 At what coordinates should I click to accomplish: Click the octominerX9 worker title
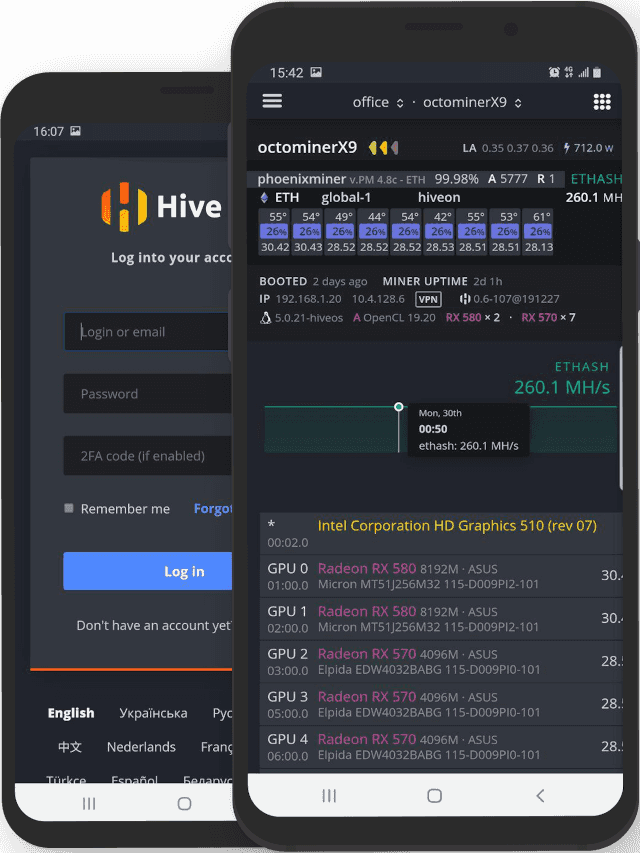pyautogui.click(x=307, y=147)
